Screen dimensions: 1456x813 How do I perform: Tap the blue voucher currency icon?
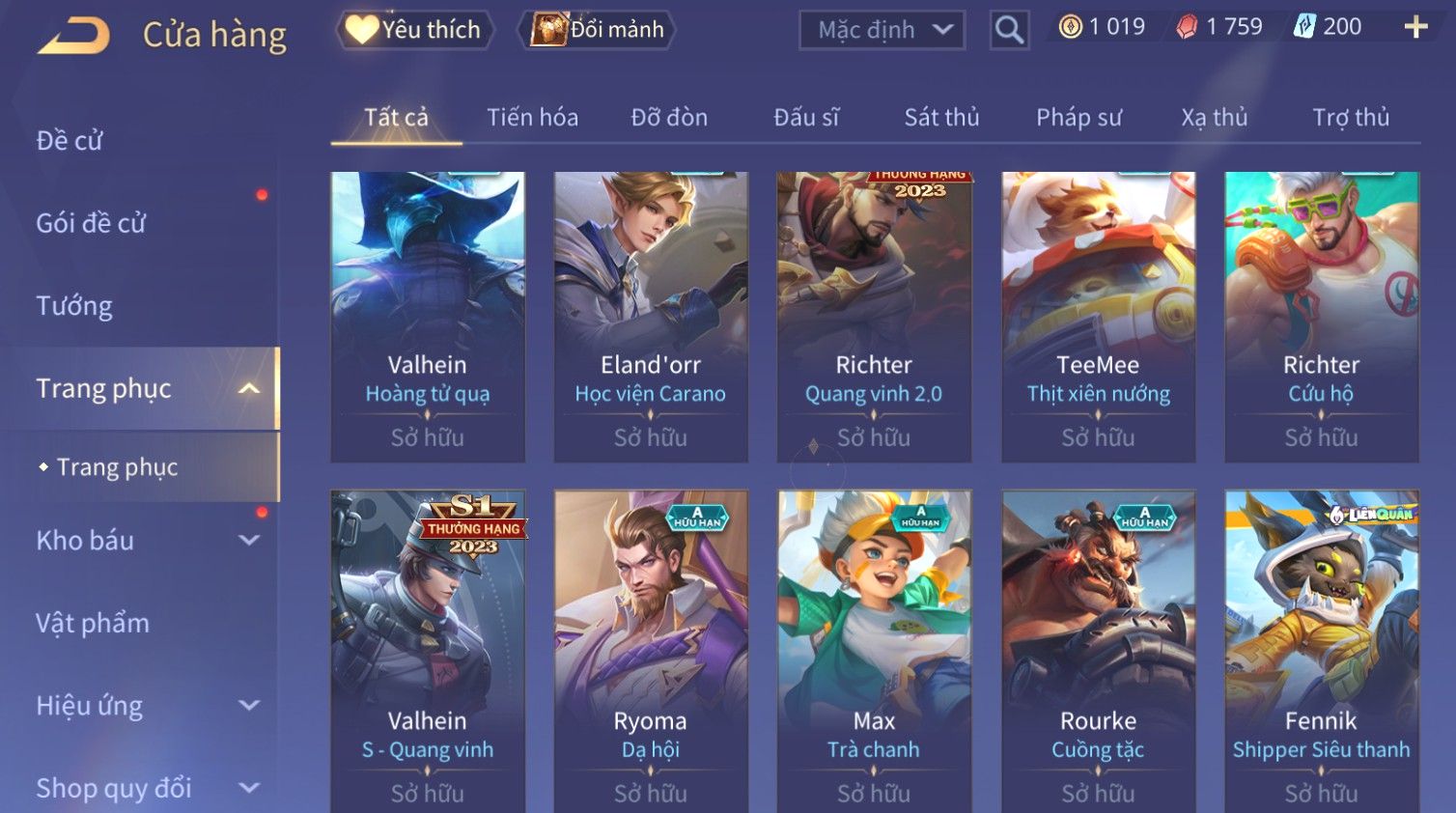[1304, 27]
